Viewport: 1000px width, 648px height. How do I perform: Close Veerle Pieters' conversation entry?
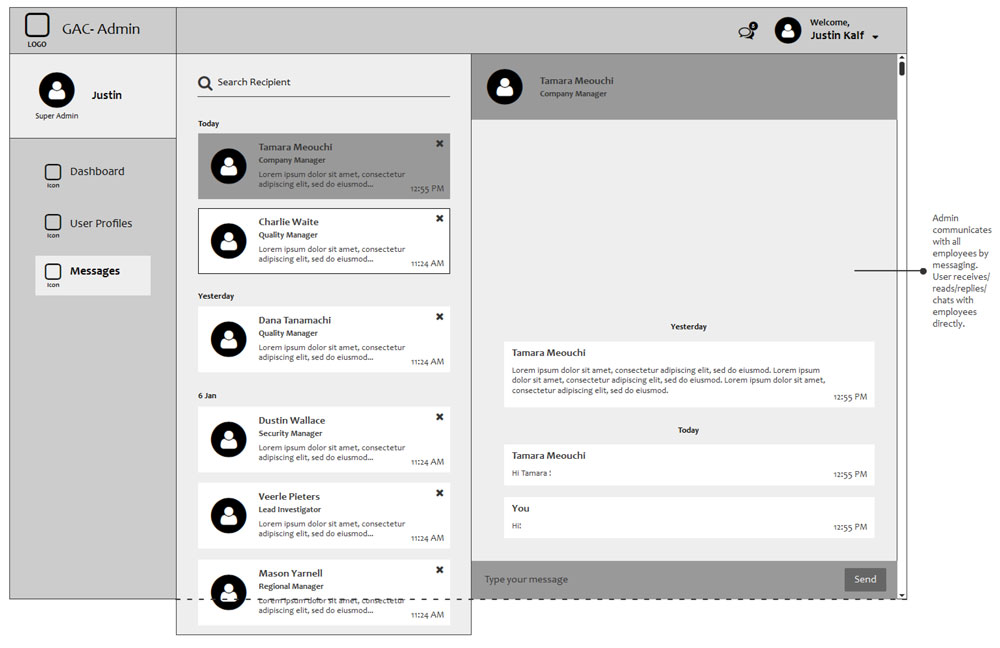pyautogui.click(x=439, y=493)
